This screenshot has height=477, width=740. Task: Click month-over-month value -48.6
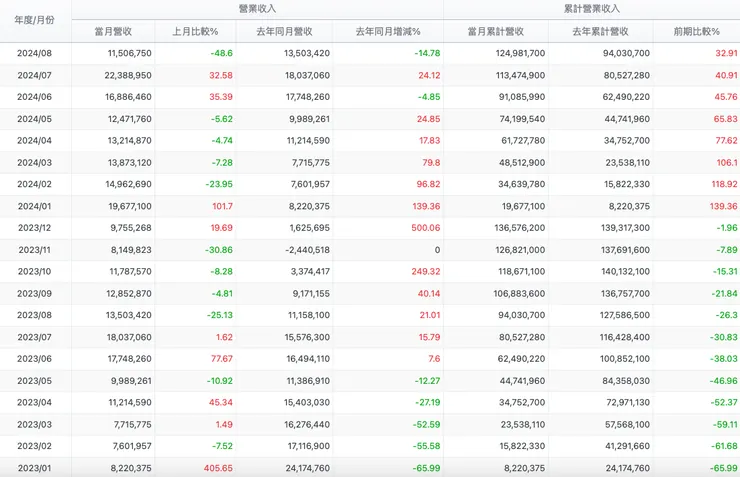[x=222, y=53]
